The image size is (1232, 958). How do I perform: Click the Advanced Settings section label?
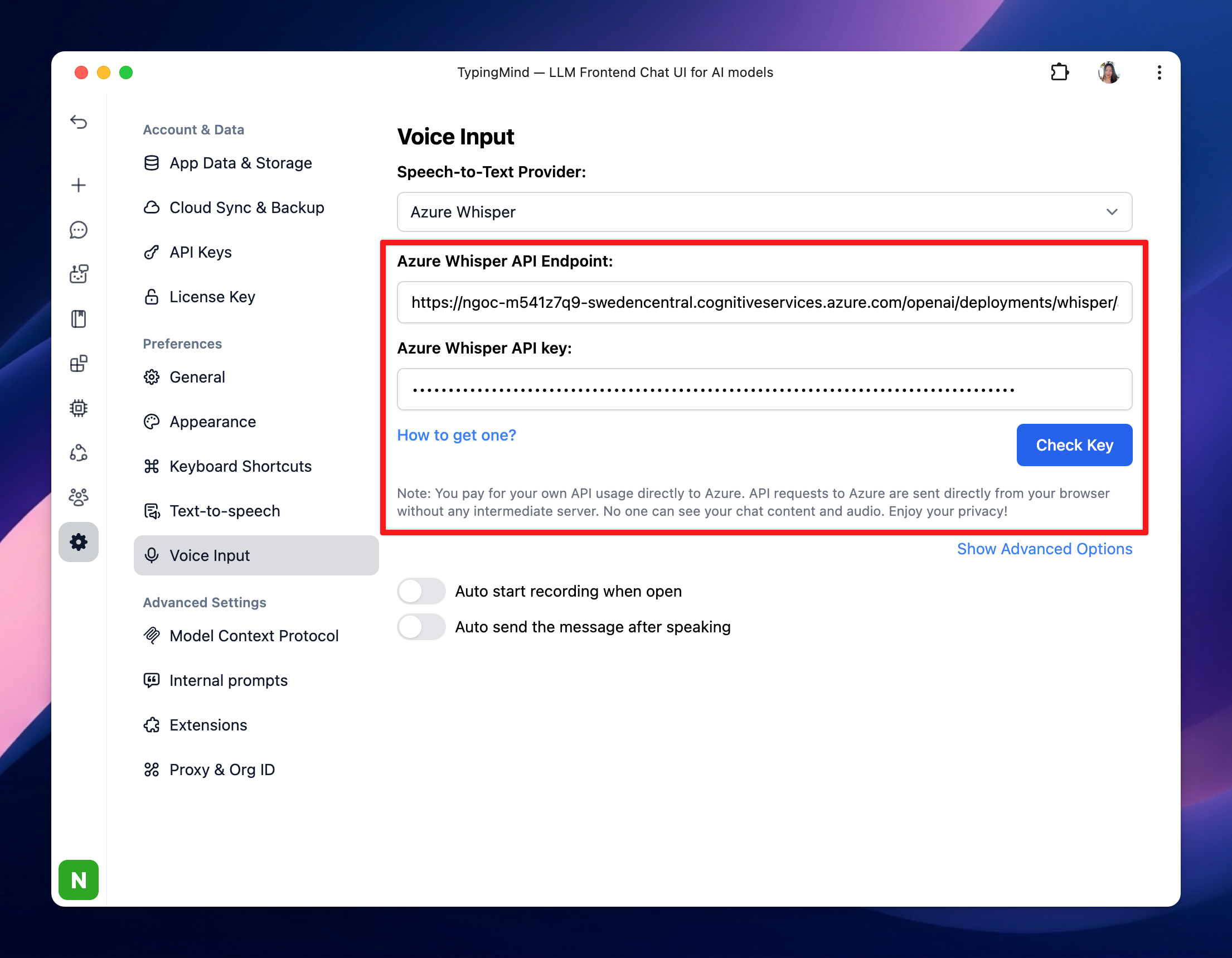point(204,603)
